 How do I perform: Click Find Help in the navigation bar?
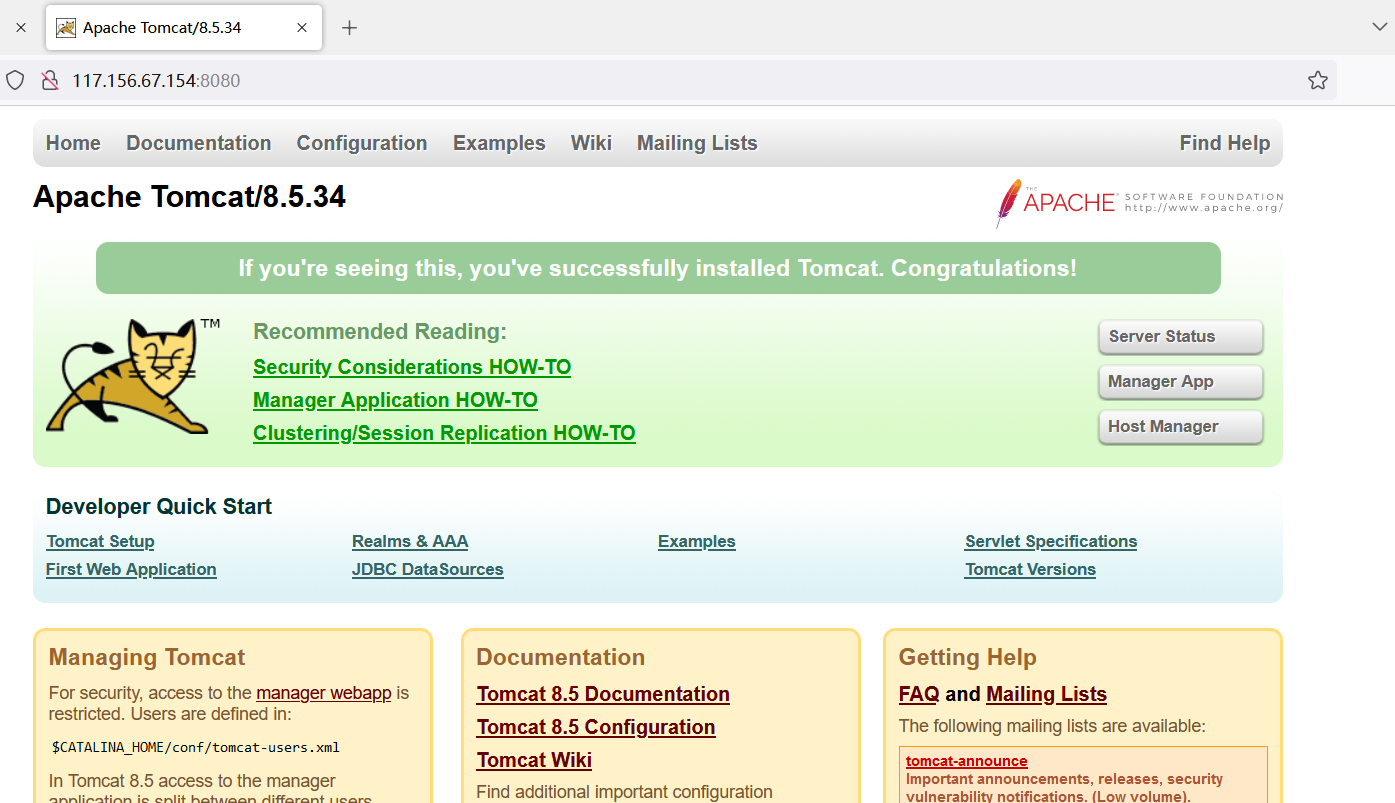click(1225, 143)
